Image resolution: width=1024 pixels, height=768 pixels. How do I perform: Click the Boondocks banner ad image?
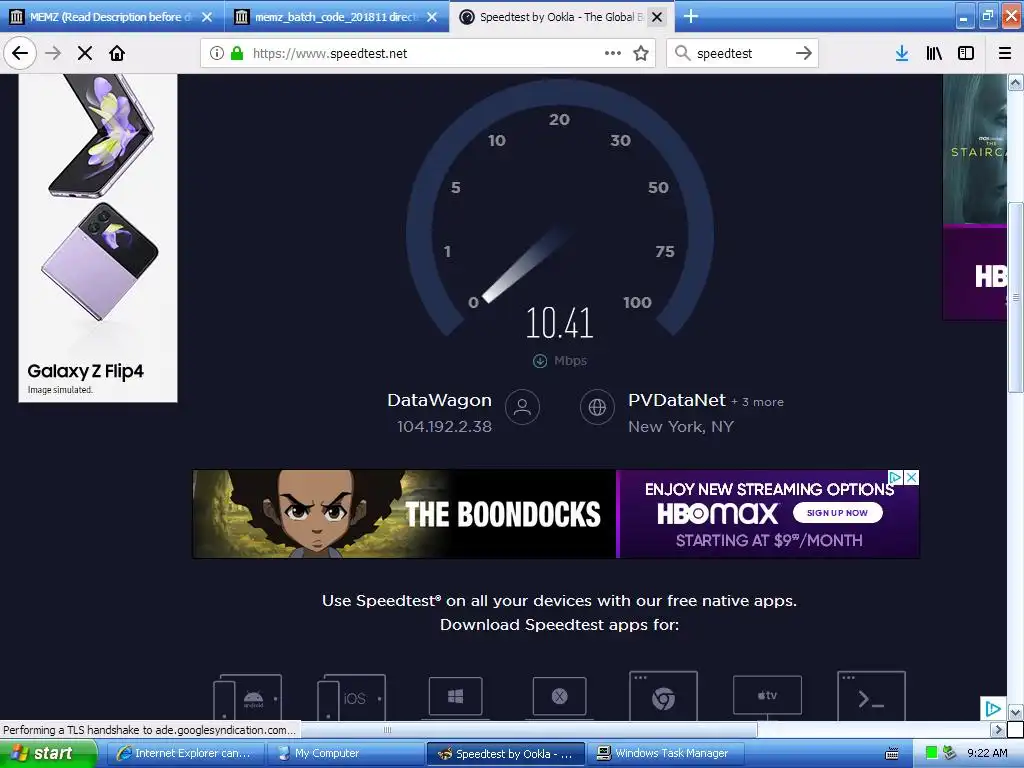tap(404, 513)
